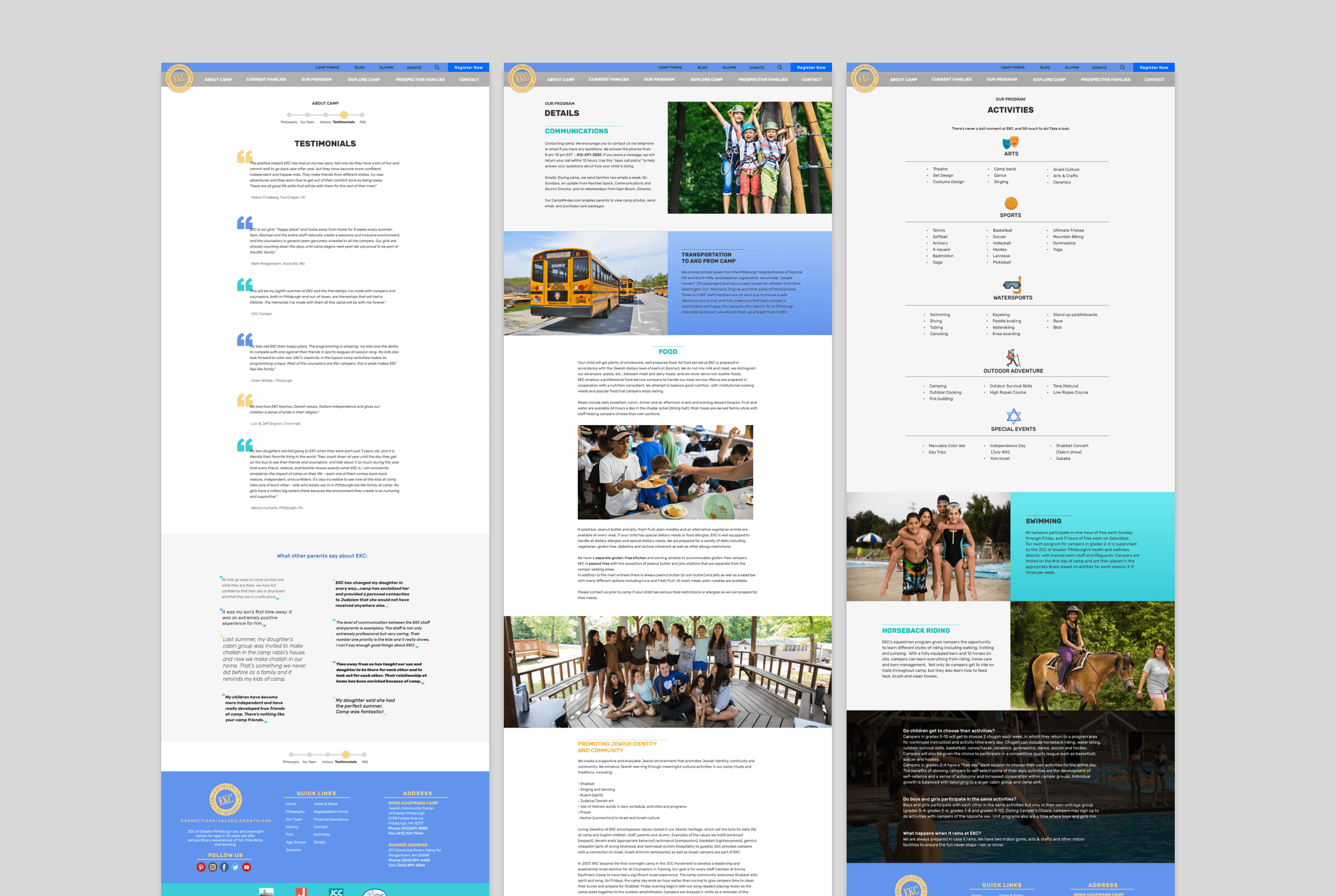1336x896 pixels.
Task: Open About Camp menu on Testimonials page
Action: tap(218, 80)
